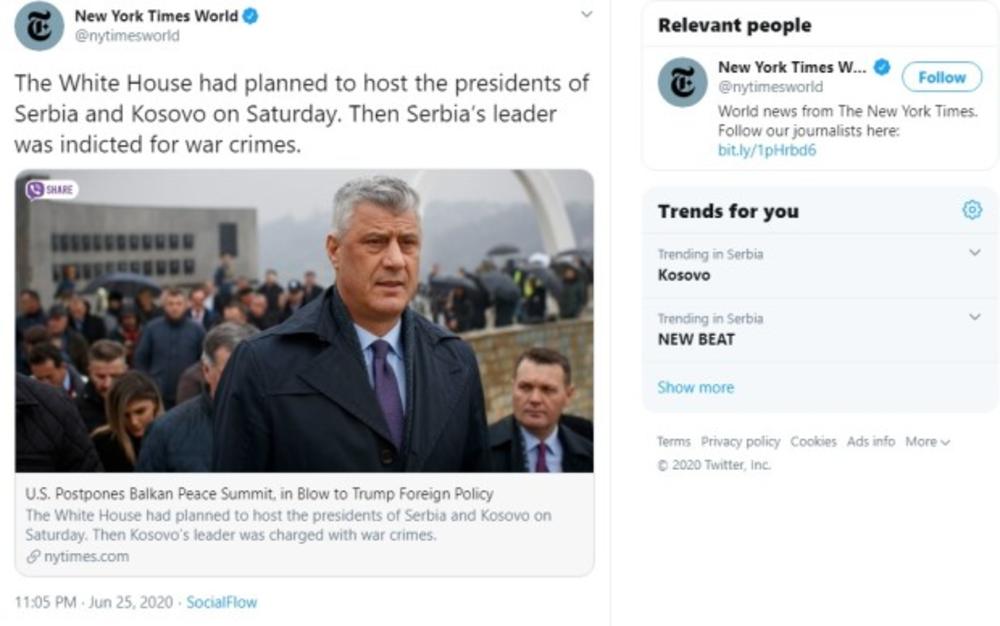1000x626 pixels.
Task: Click verified badge in Relevant people panel
Action: pos(882,68)
